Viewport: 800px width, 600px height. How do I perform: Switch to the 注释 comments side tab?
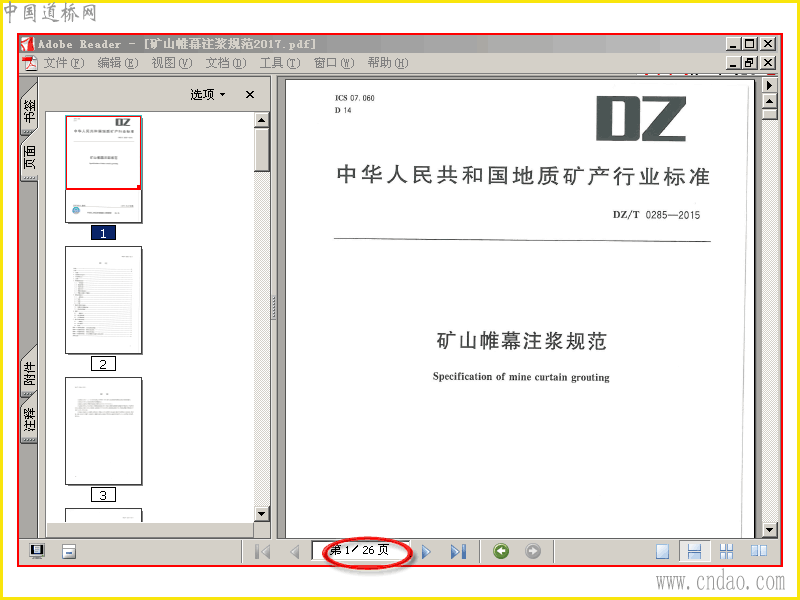click(x=30, y=418)
